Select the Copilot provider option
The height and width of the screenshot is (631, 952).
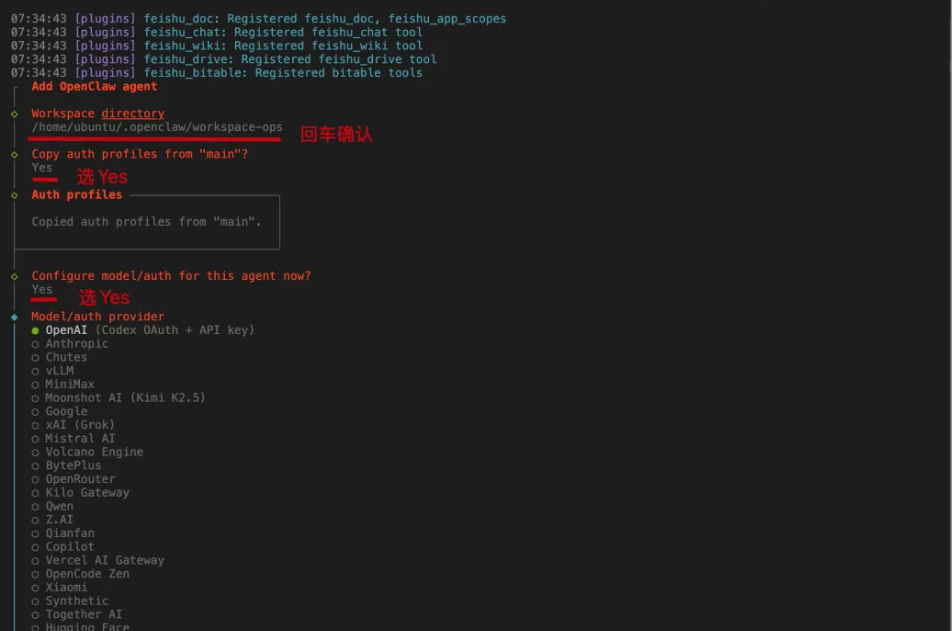tap(63, 547)
